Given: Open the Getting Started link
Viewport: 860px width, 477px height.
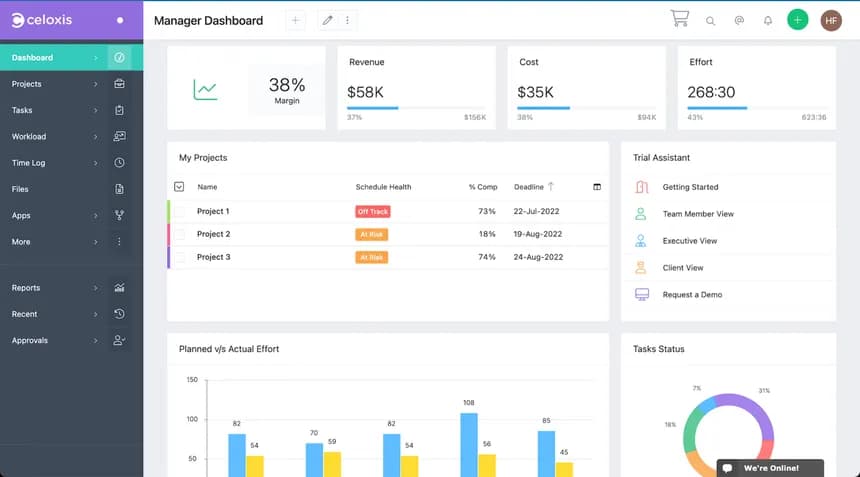Looking at the screenshot, I should 690,187.
